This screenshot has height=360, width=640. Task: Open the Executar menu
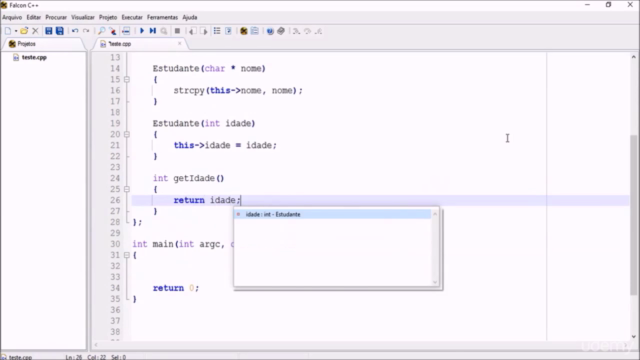(132, 17)
